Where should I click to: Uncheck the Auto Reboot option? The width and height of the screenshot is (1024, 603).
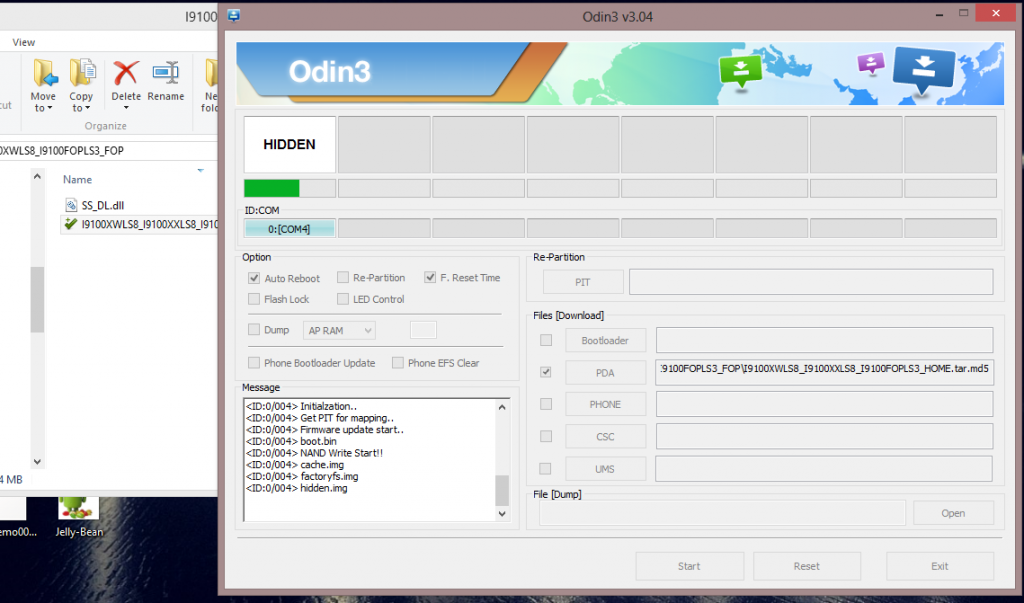[x=254, y=278]
